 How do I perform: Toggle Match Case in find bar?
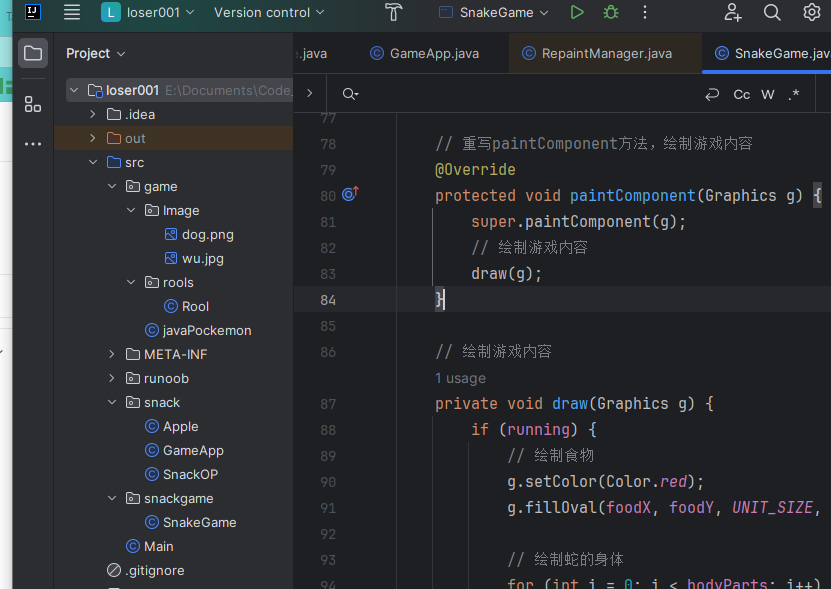741,94
